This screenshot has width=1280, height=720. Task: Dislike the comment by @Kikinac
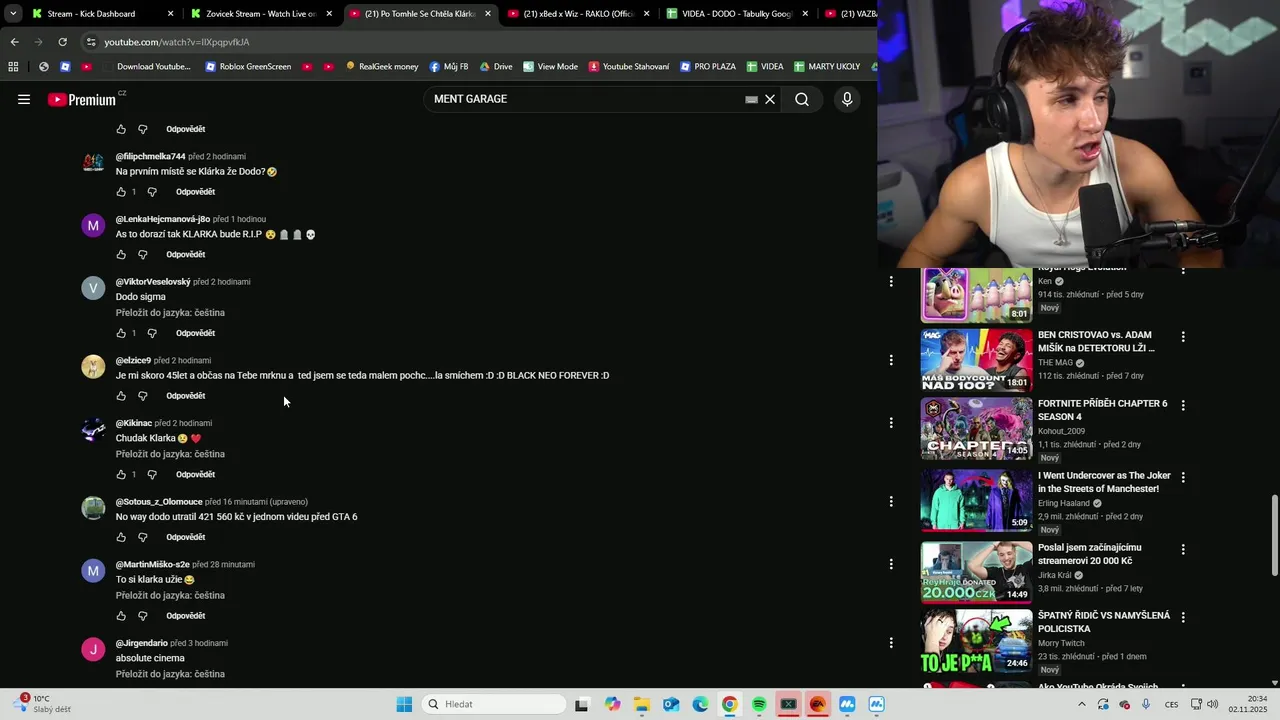coord(152,475)
